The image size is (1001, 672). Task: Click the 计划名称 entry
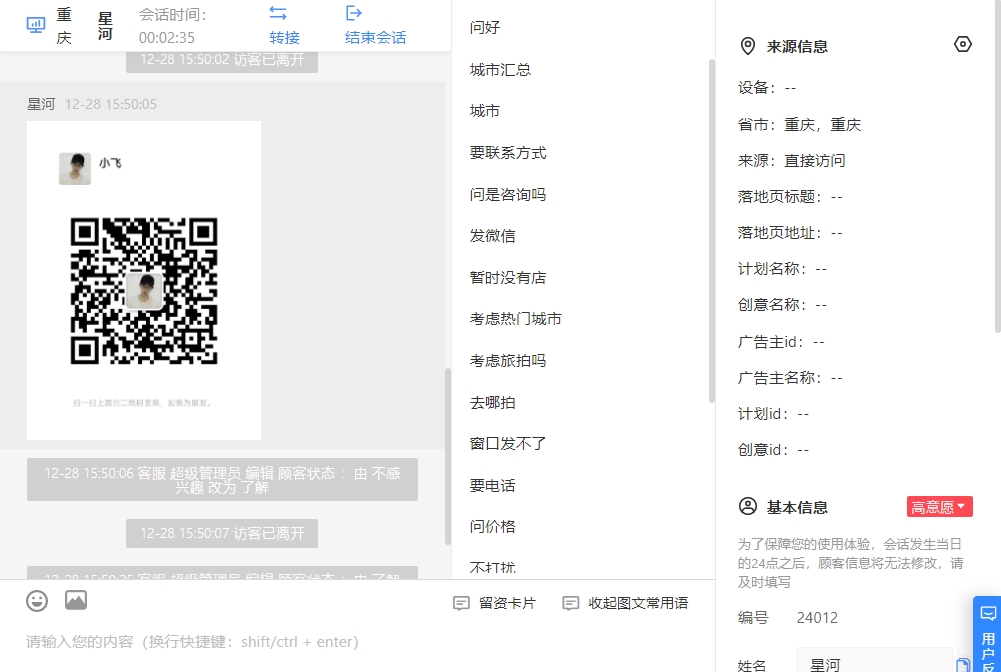point(783,269)
